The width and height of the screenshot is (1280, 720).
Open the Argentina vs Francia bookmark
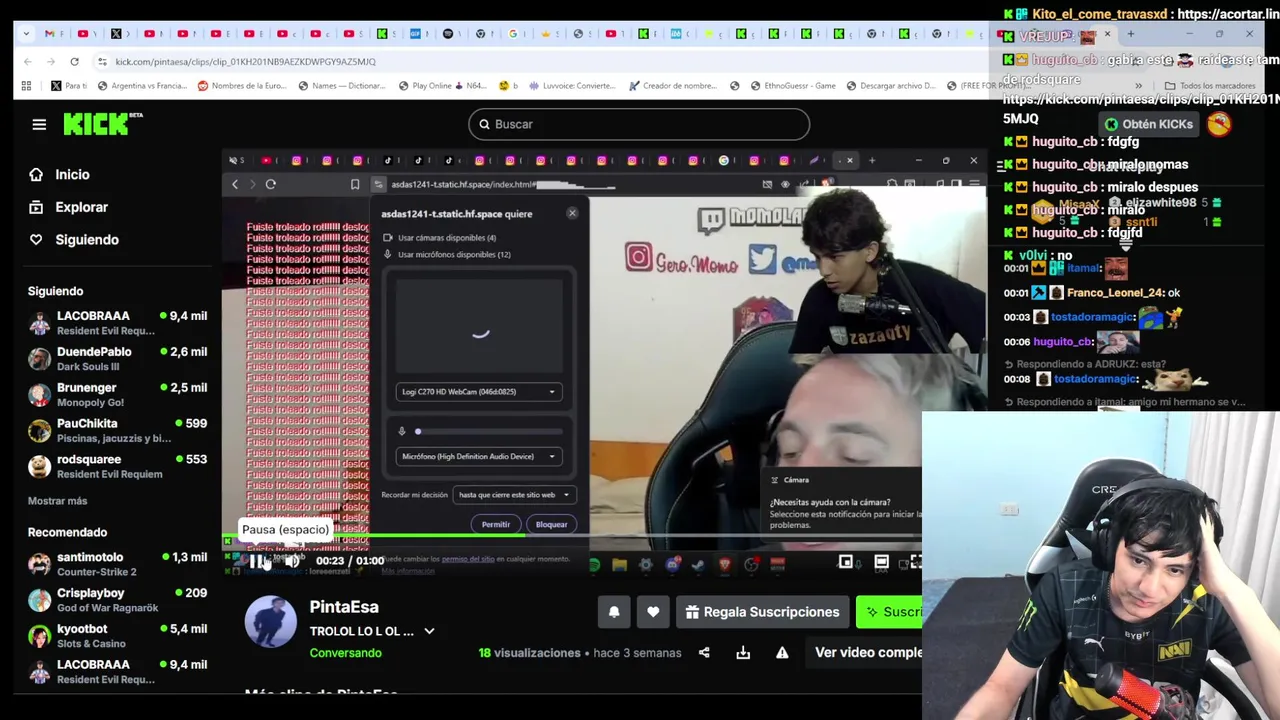point(142,86)
